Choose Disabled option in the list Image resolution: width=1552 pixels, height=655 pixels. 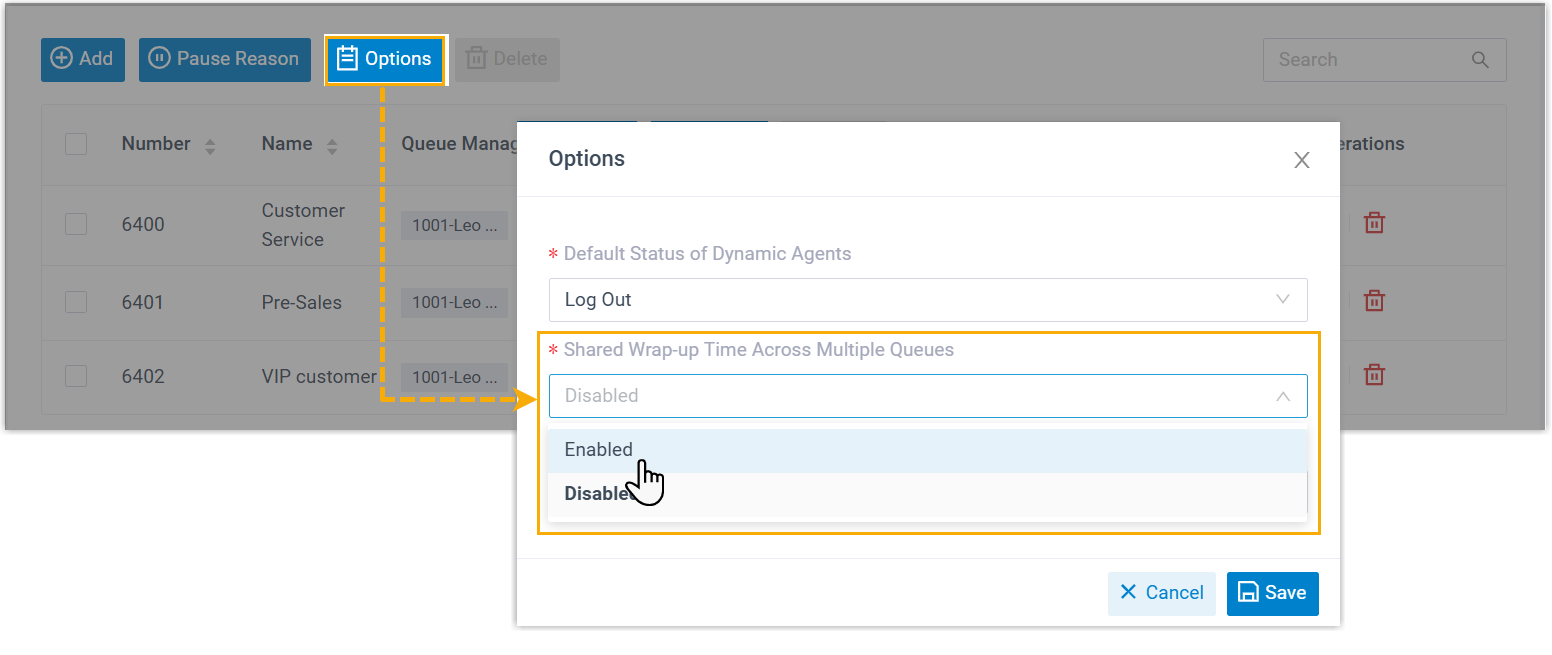597,493
